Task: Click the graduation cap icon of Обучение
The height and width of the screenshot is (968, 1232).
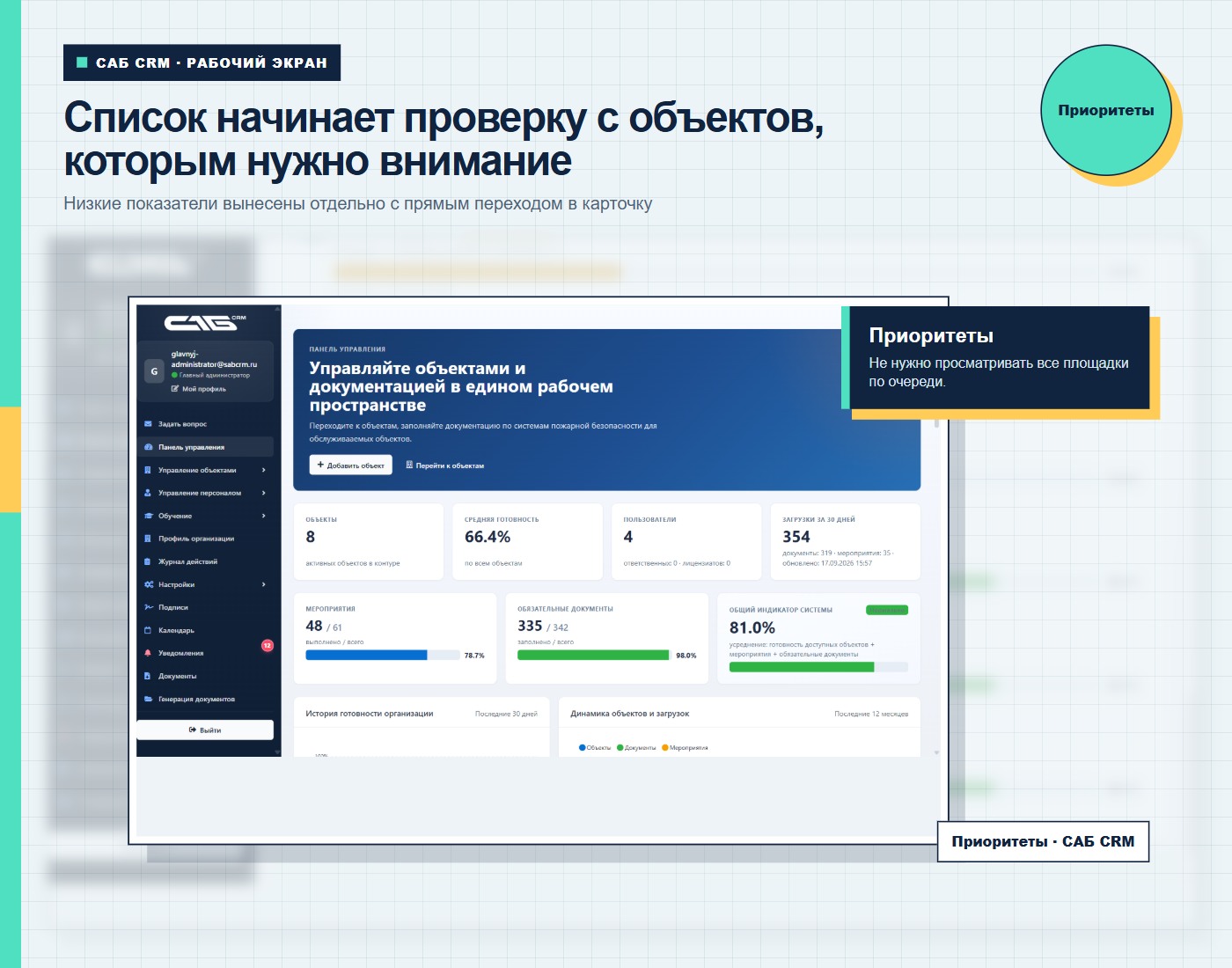Action: pyautogui.click(x=148, y=516)
